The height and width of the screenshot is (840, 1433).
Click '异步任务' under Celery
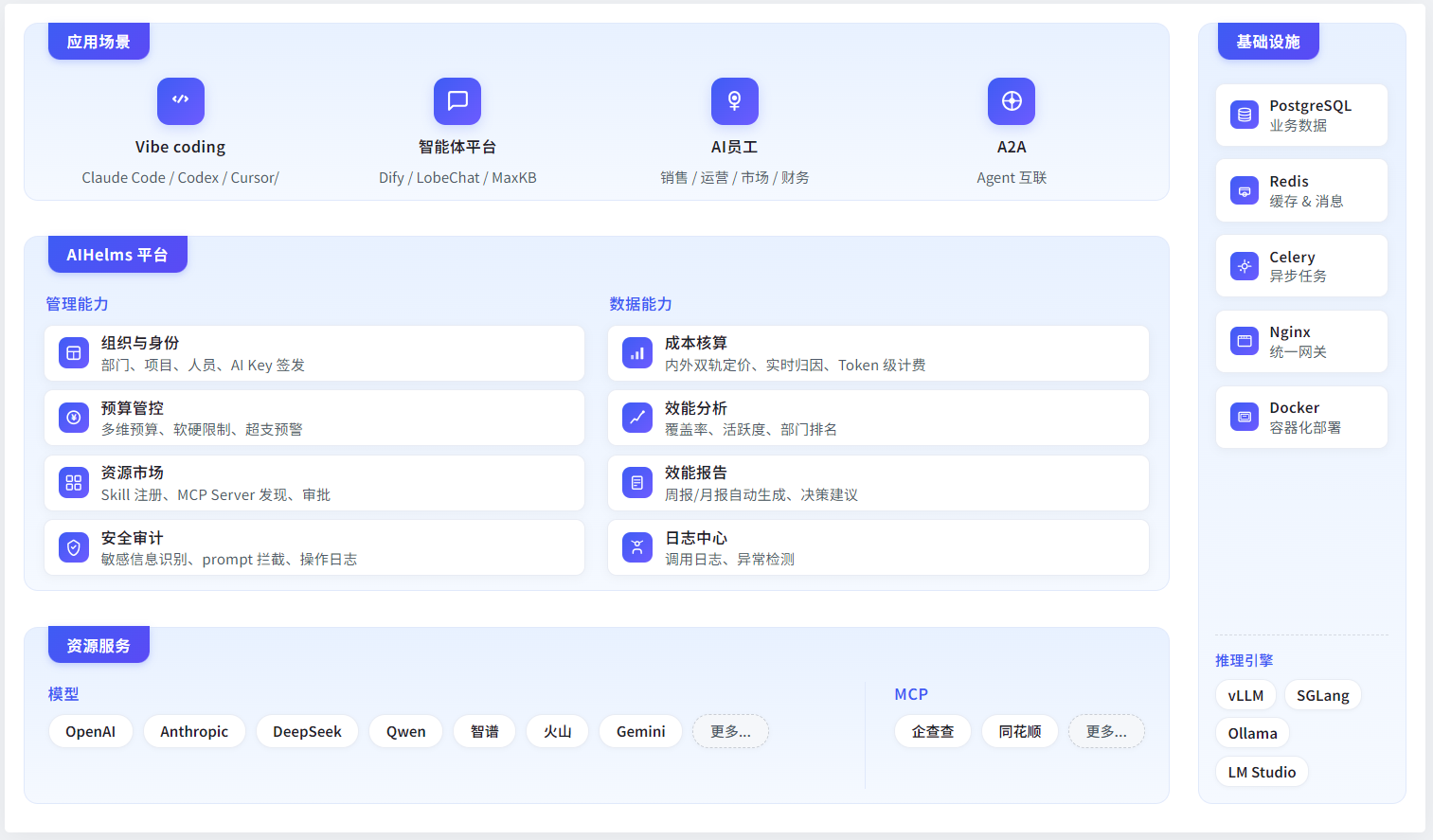pos(1298,276)
